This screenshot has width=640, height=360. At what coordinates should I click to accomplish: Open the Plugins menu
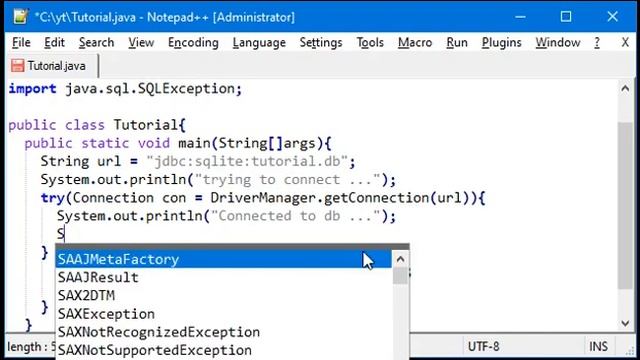click(x=501, y=42)
